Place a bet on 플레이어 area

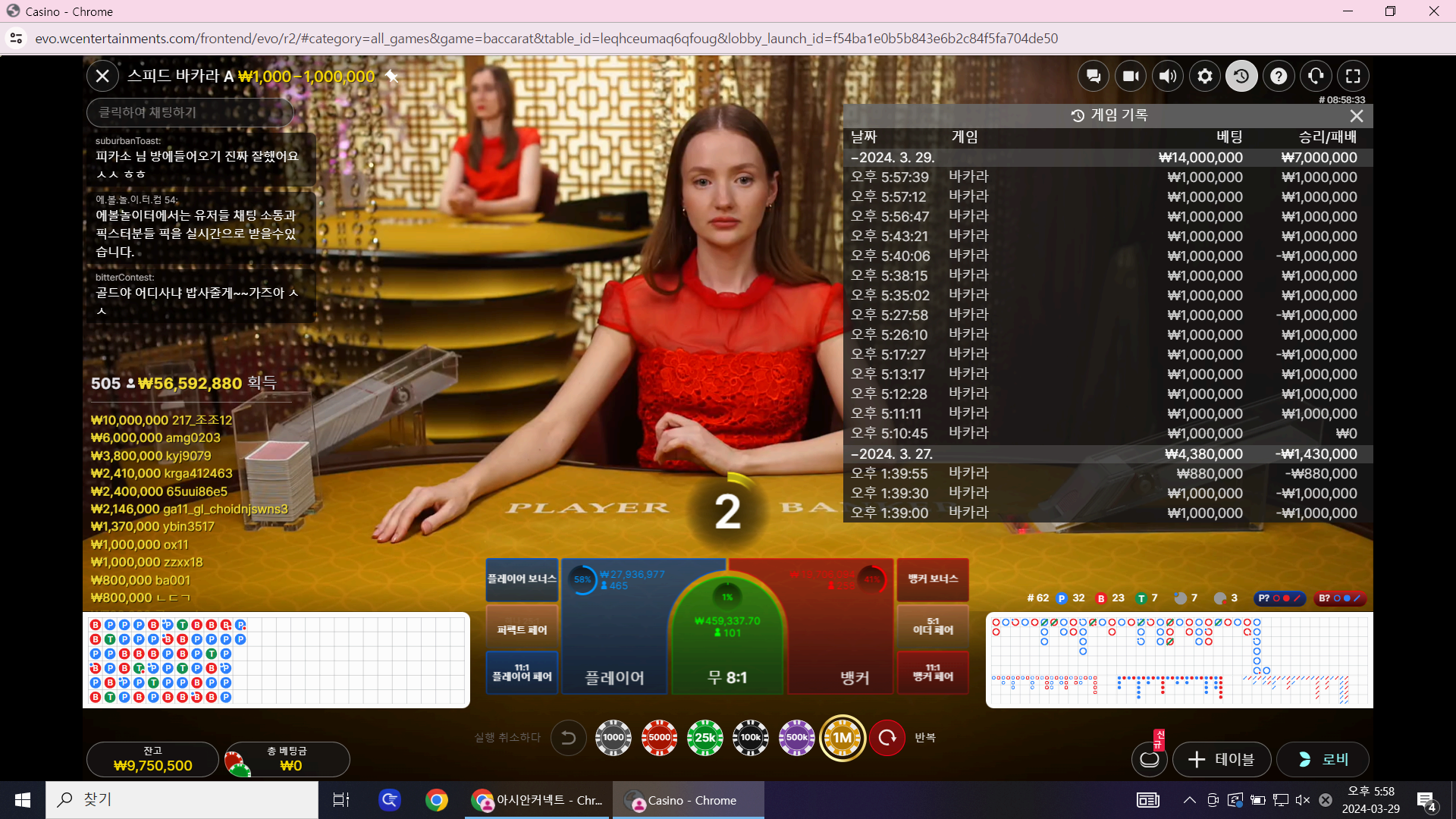click(x=614, y=645)
